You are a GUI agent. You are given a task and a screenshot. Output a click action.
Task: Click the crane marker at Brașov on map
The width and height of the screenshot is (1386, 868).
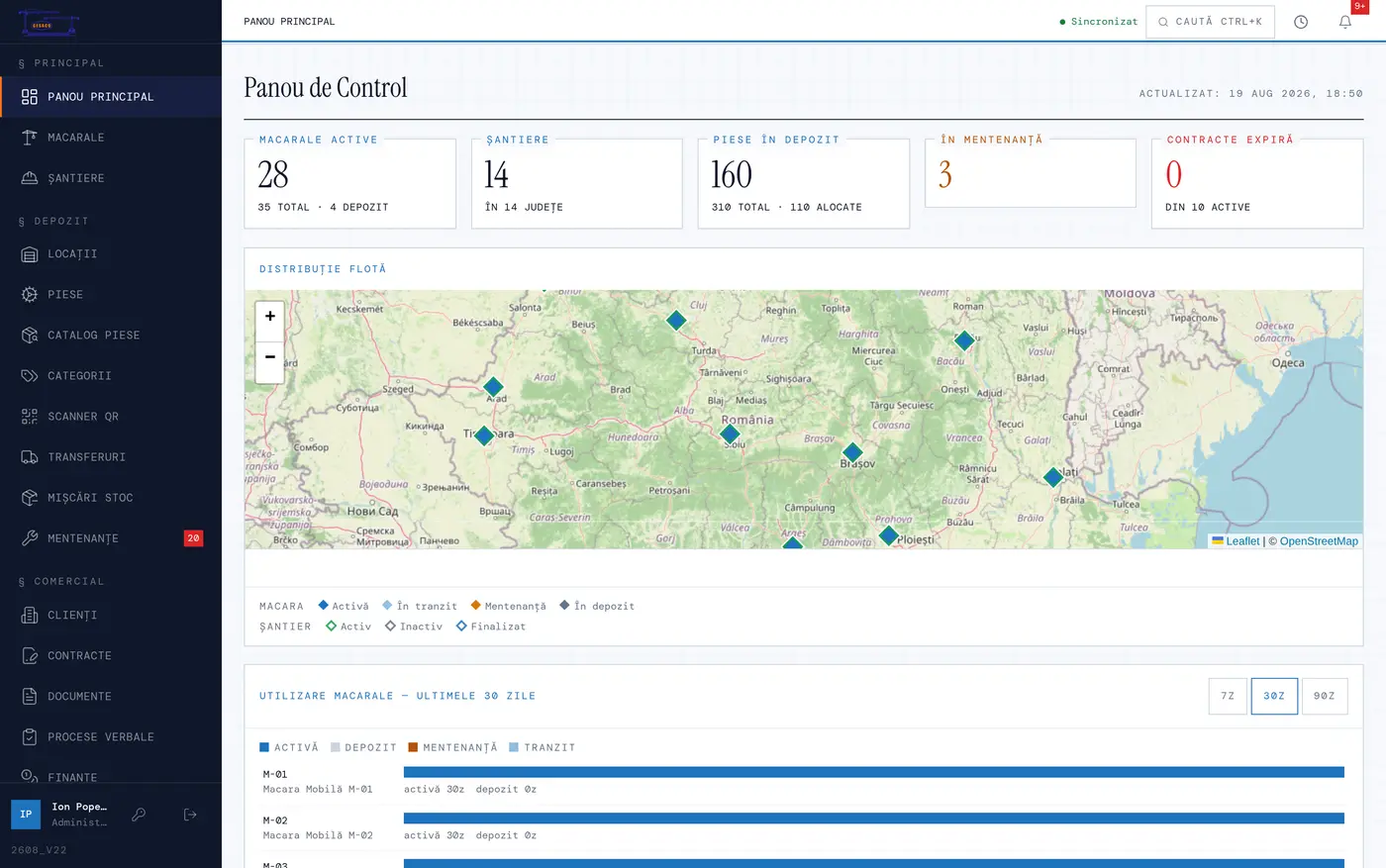pos(852,453)
